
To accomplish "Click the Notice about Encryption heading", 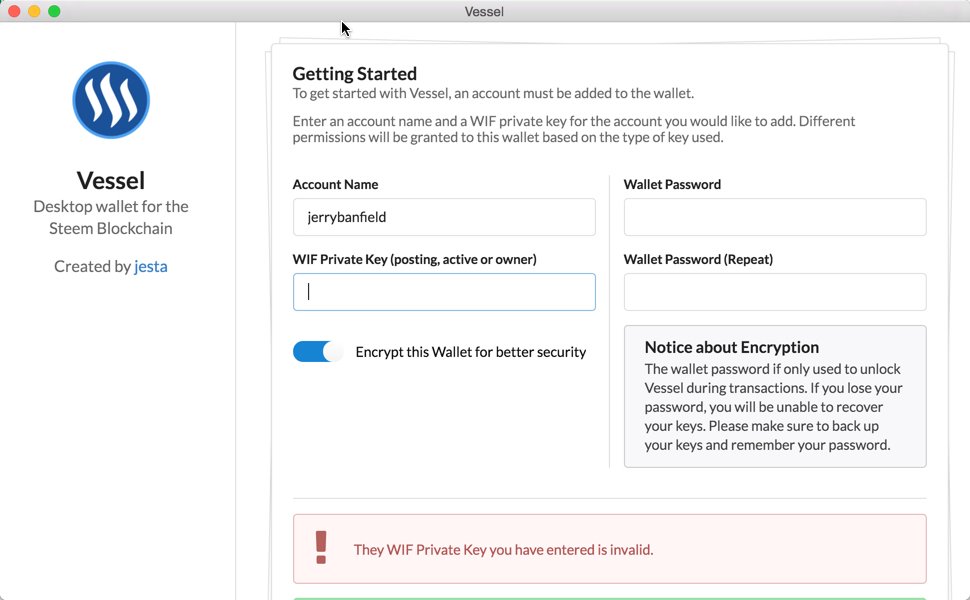I will point(732,347).
